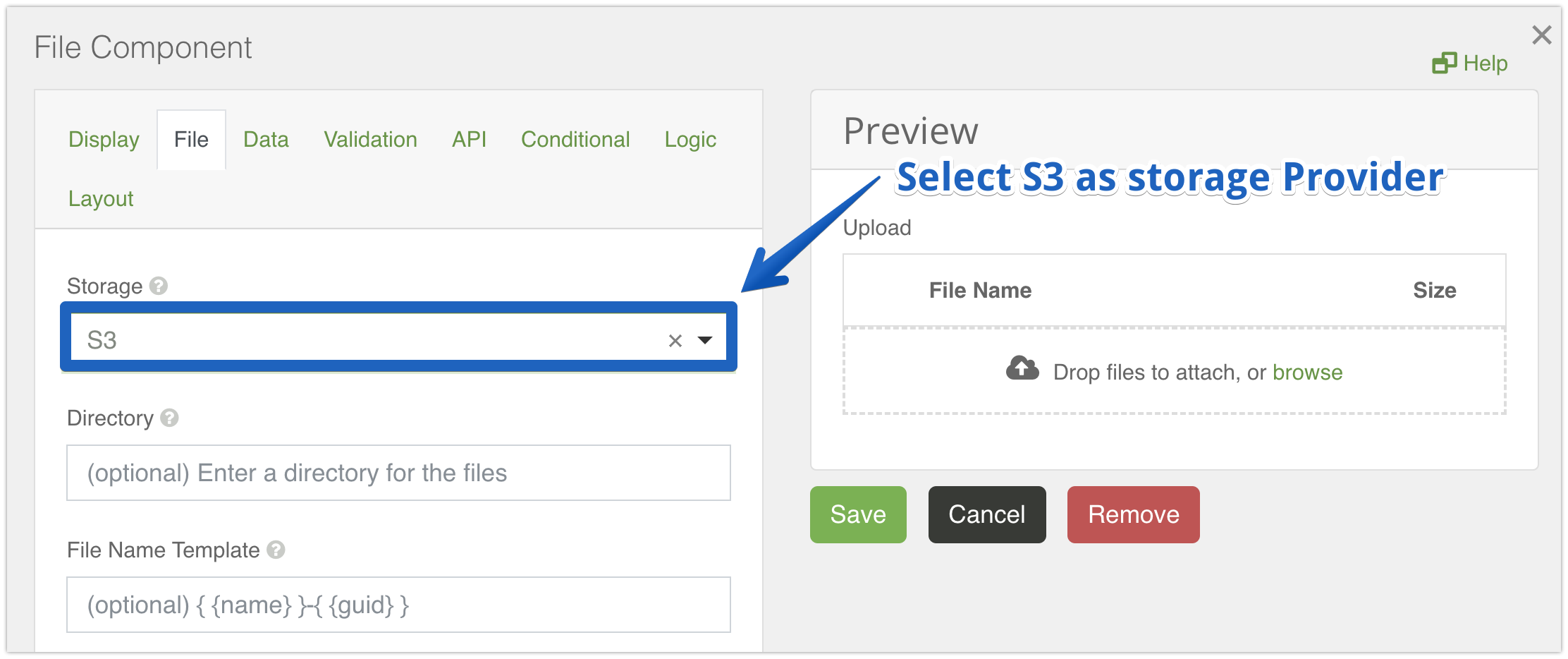Screen dimensions: 1568x659
Task: Open the Layout tab
Action: pyautogui.click(x=101, y=199)
